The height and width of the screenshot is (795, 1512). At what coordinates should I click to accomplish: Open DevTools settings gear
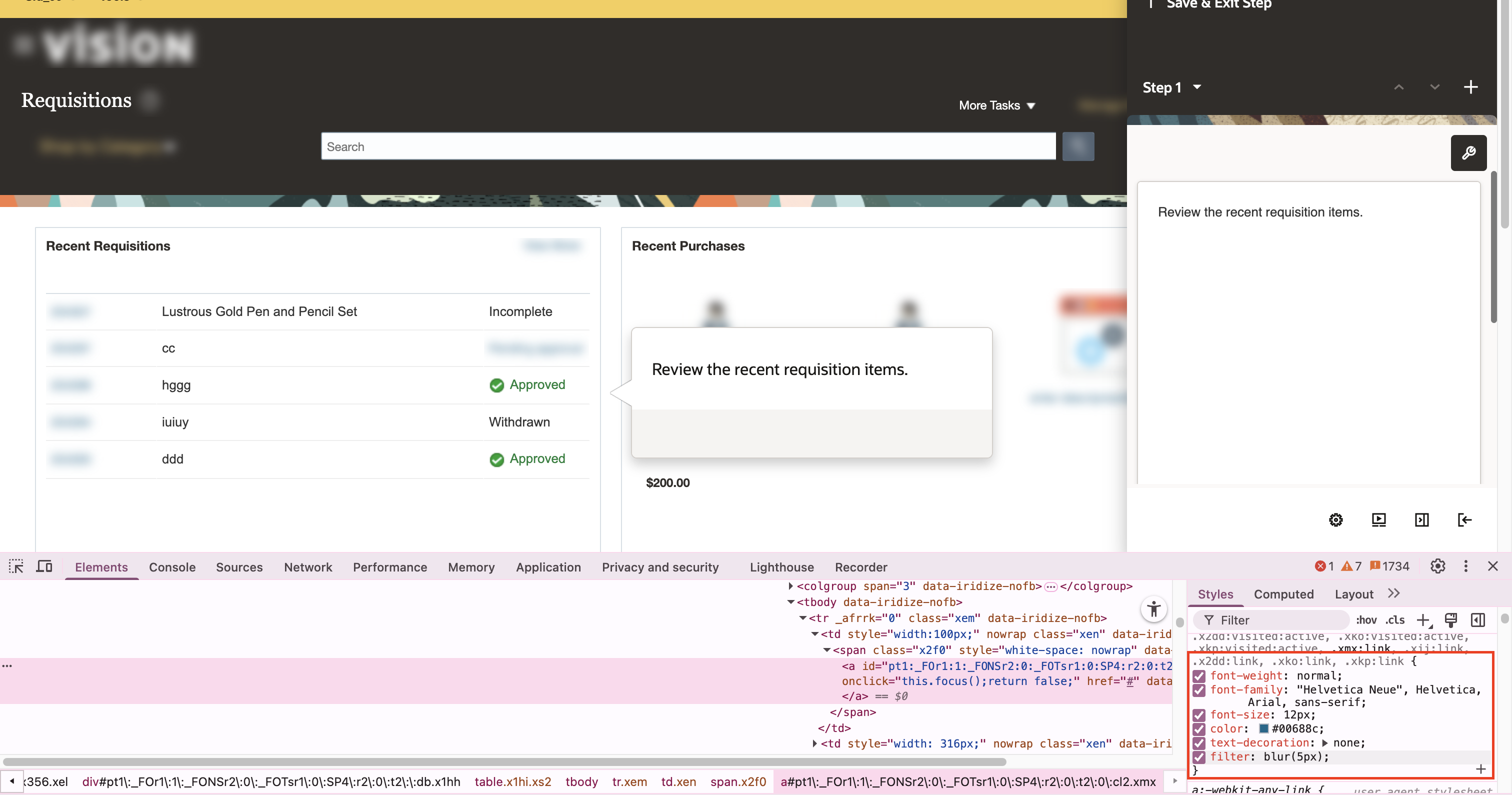[1437, 566]
